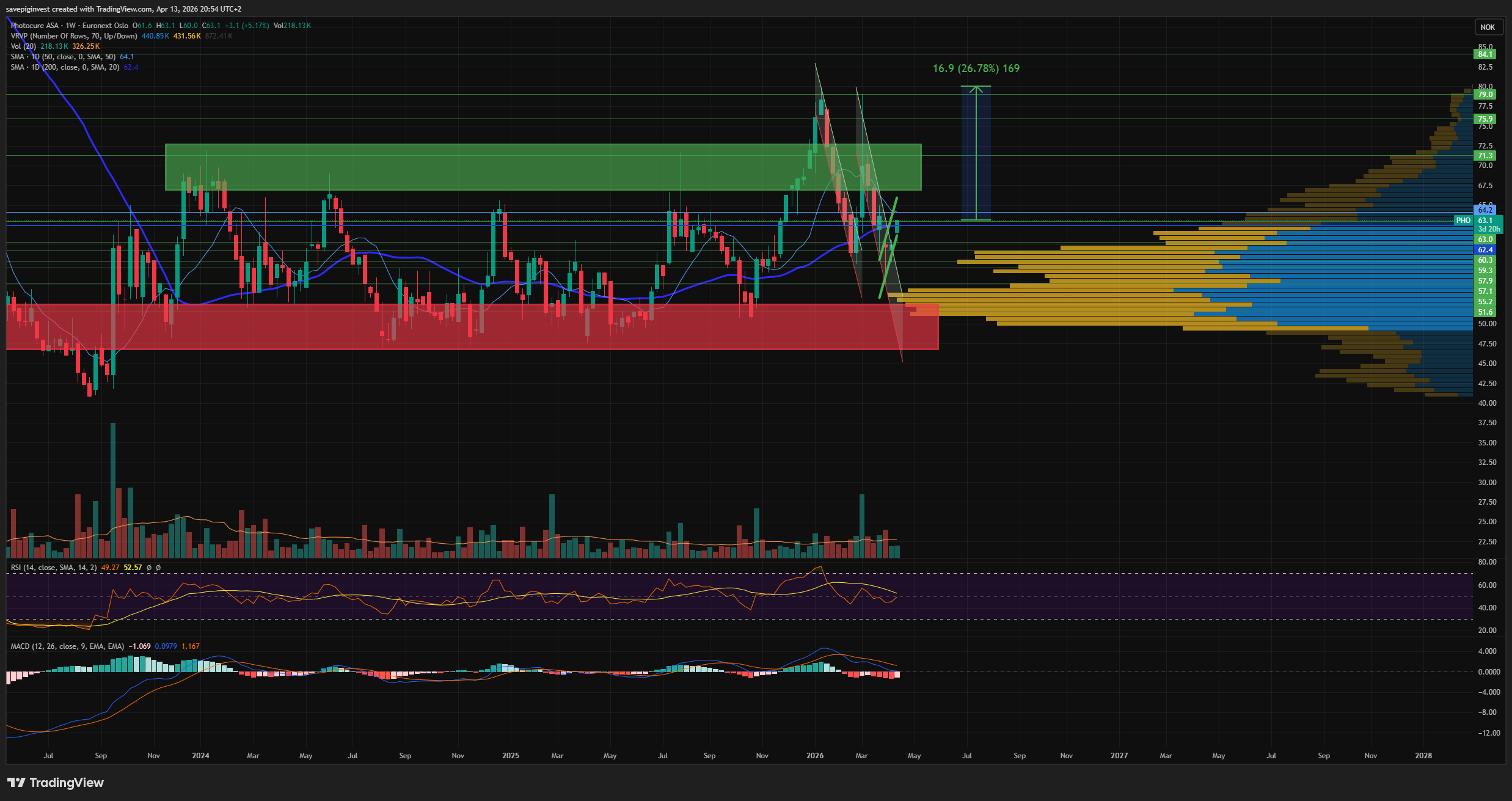Screen dimensions: 1512x801
Task: Click the 84.1 green price level tag
Action: (1485, 54)
